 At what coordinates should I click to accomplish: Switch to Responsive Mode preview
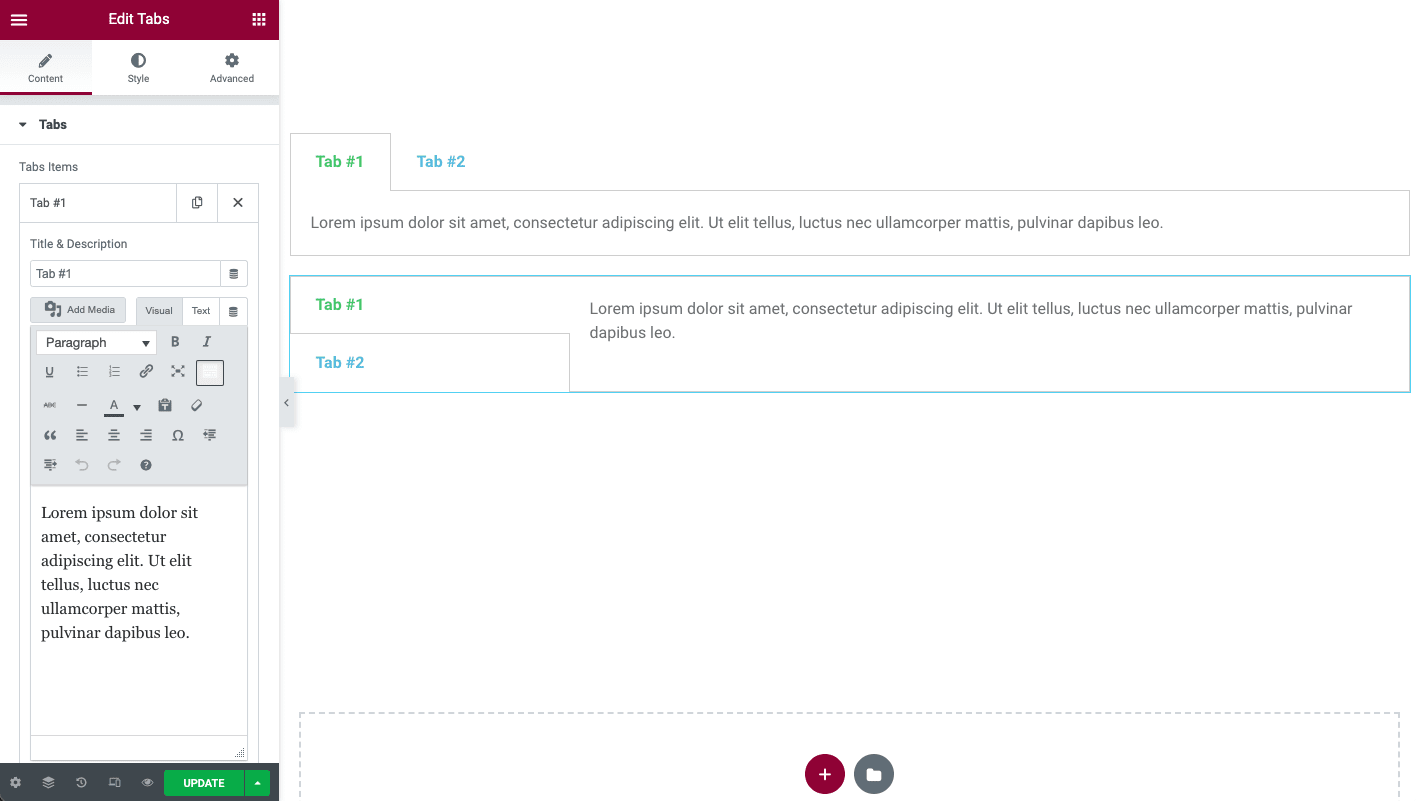[x=113, y=782]
